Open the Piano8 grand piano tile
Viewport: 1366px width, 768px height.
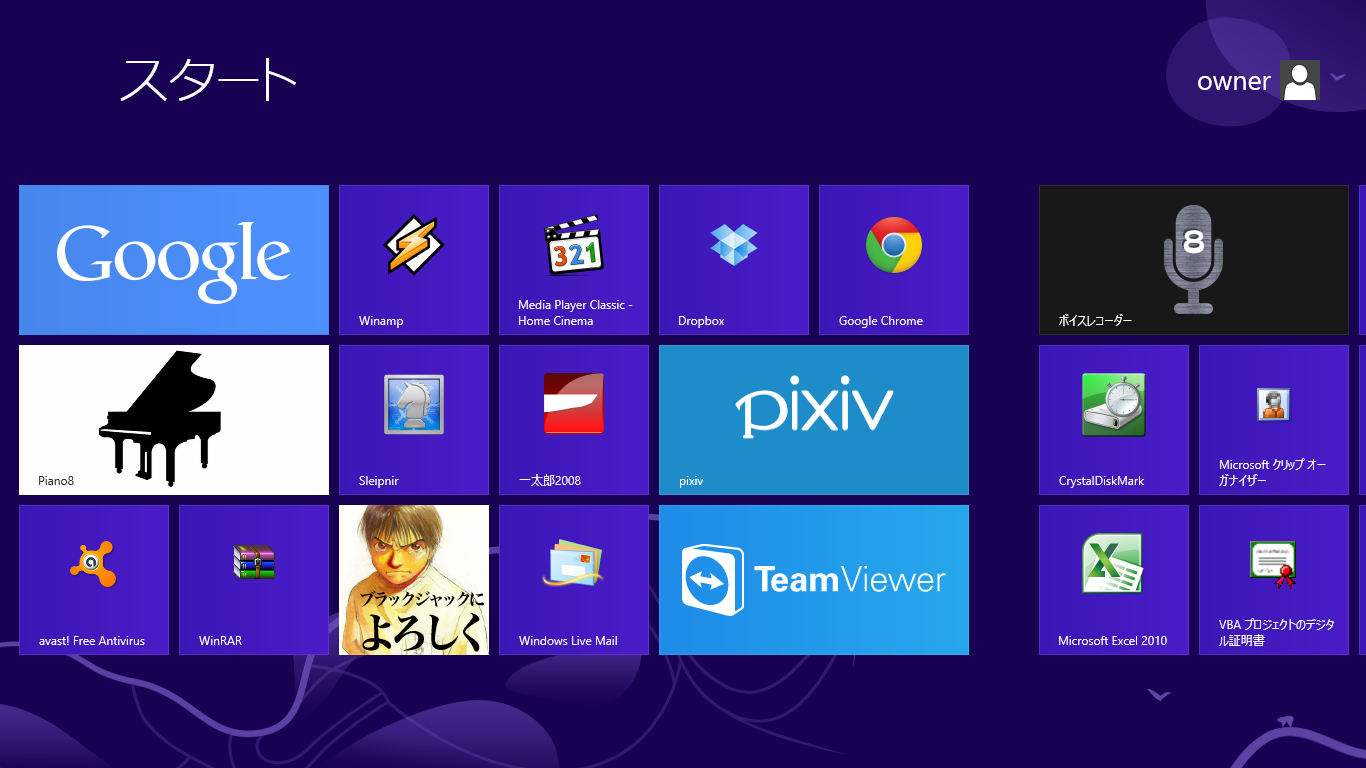click(174, 420)
